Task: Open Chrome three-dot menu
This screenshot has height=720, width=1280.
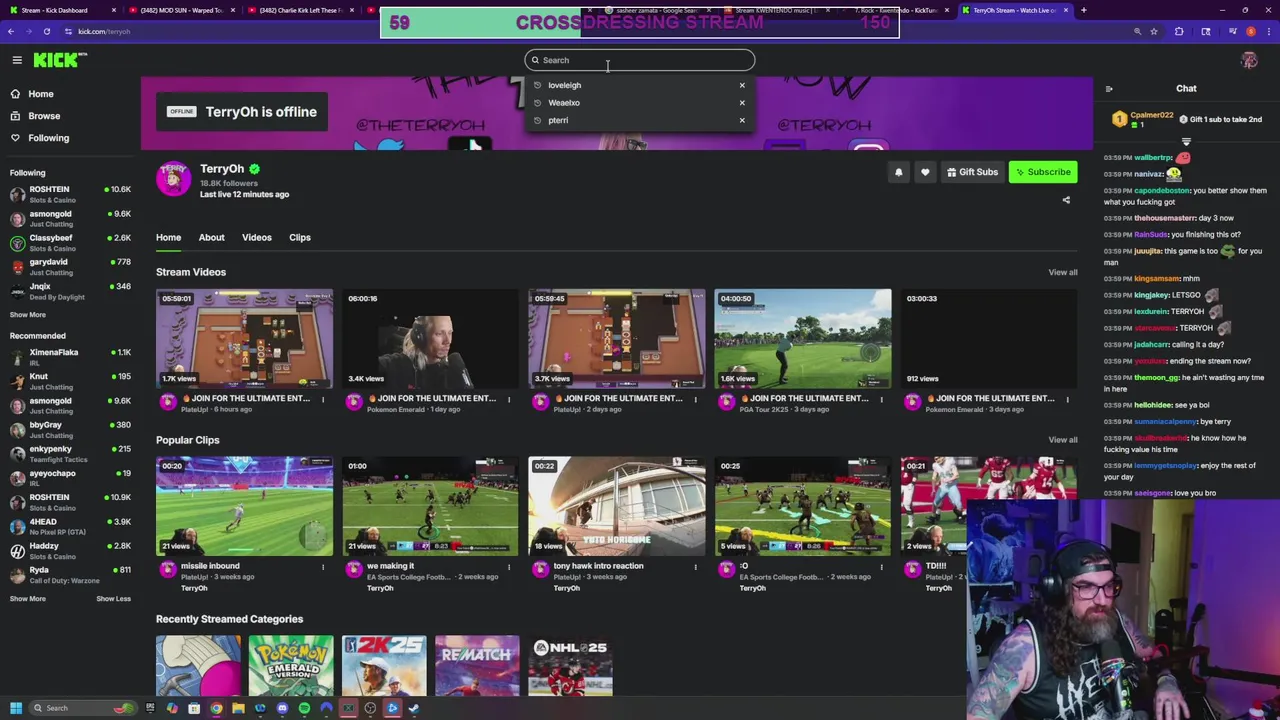Action: tap(1267, 31)
